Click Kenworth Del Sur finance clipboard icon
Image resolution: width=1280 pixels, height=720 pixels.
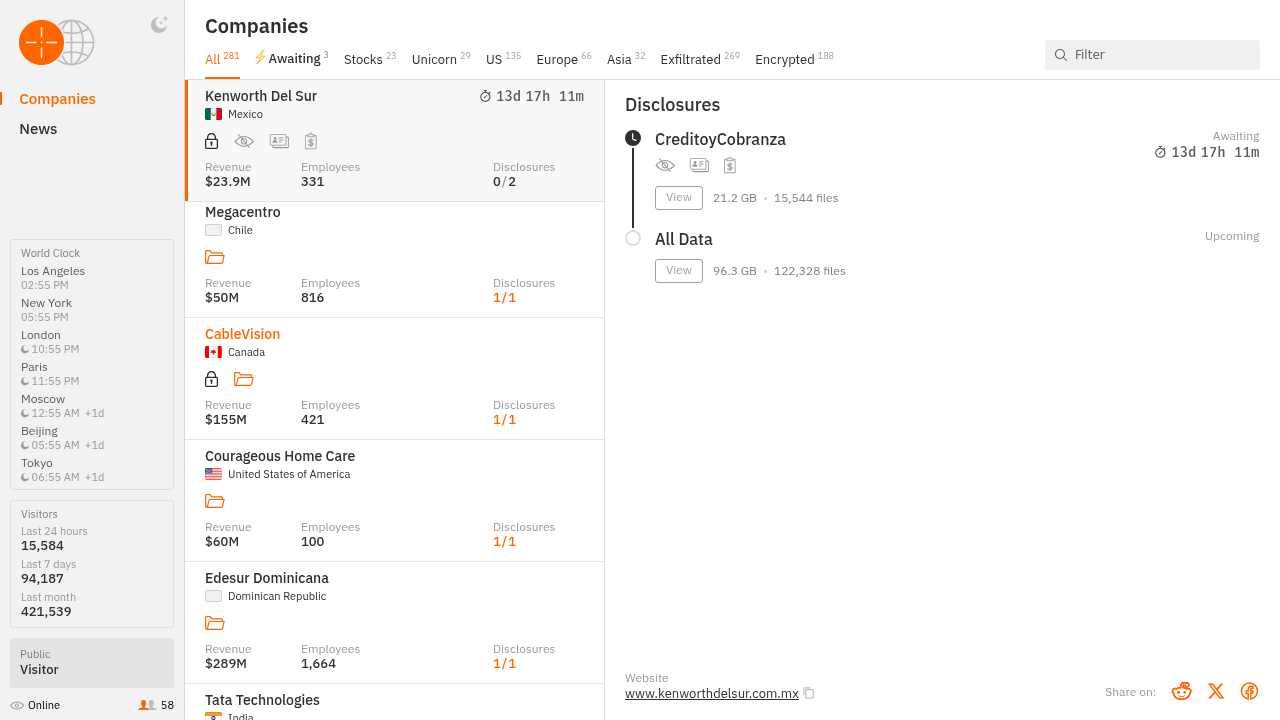[311, 141]
